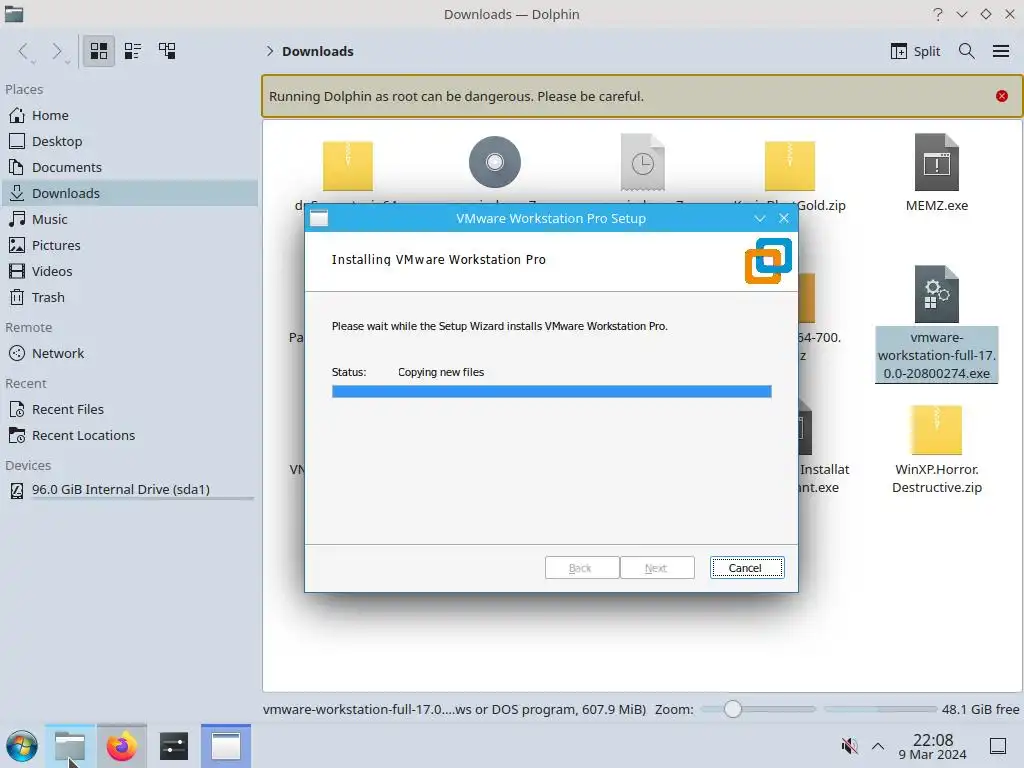Select the MEMZ.exe file icon
The width and height of the screenshot is (1024, 768).
click(x=936, y=163)
